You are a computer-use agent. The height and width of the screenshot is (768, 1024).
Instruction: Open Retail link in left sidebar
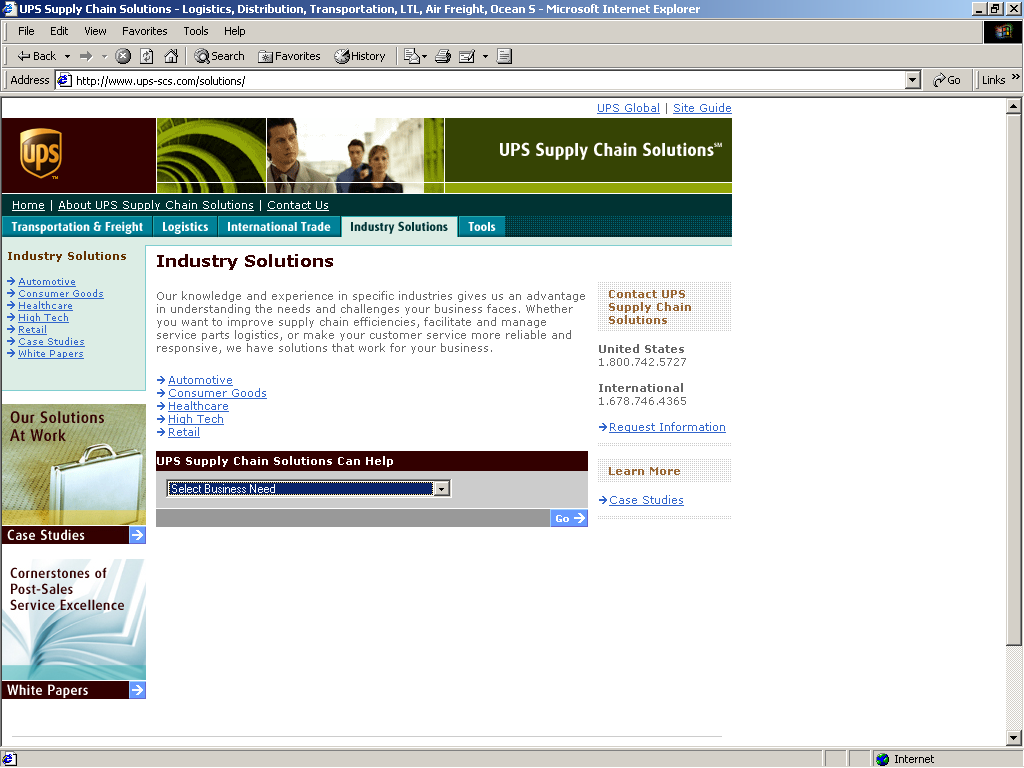click(32, 330)
